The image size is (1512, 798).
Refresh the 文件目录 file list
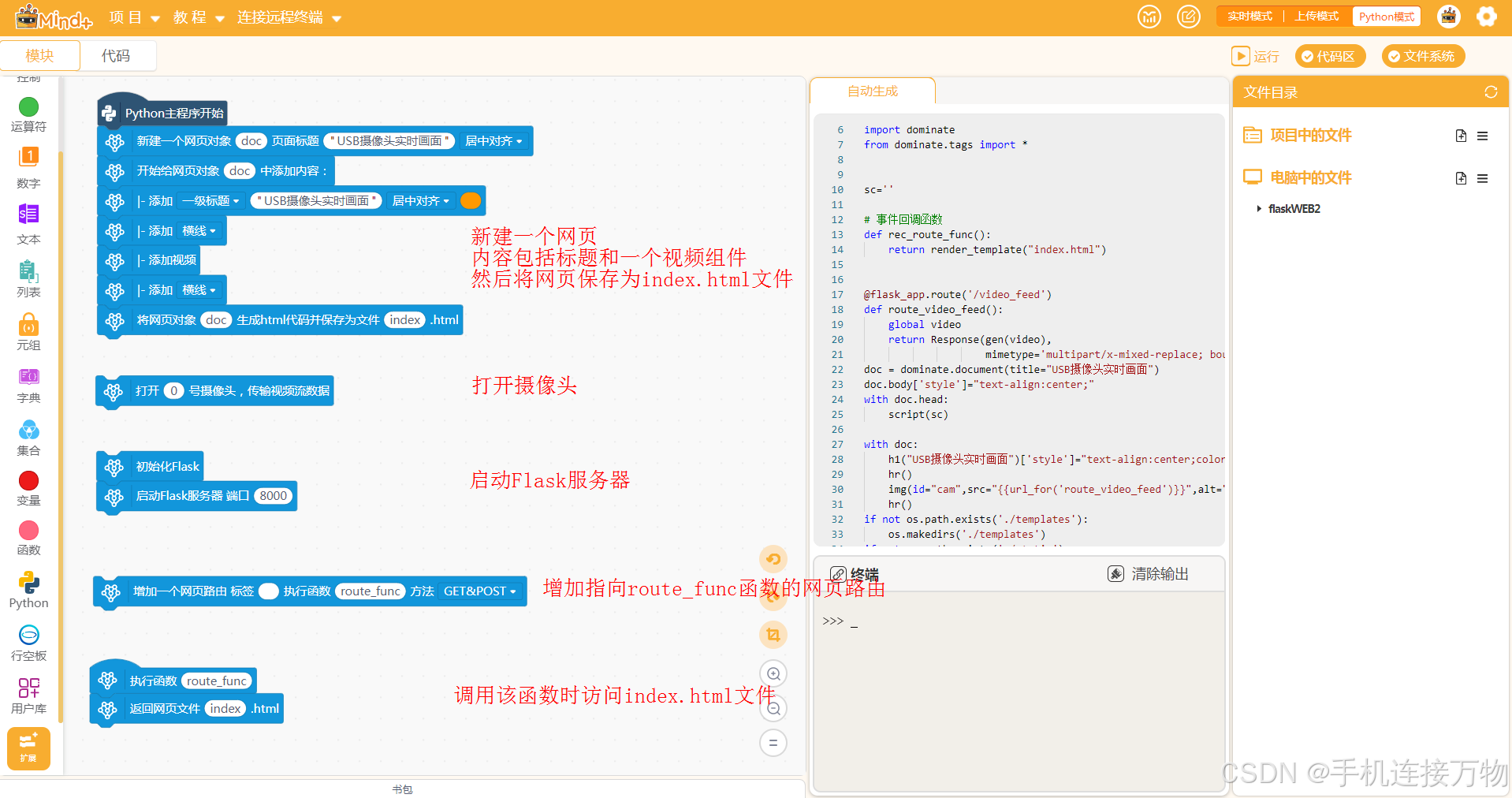point(1491,92)
